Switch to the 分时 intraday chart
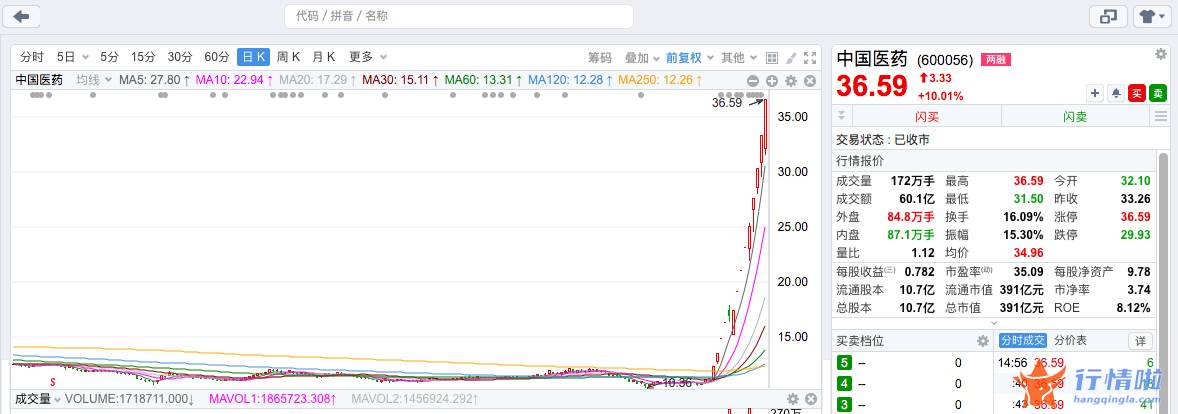 tap(32, 57)
